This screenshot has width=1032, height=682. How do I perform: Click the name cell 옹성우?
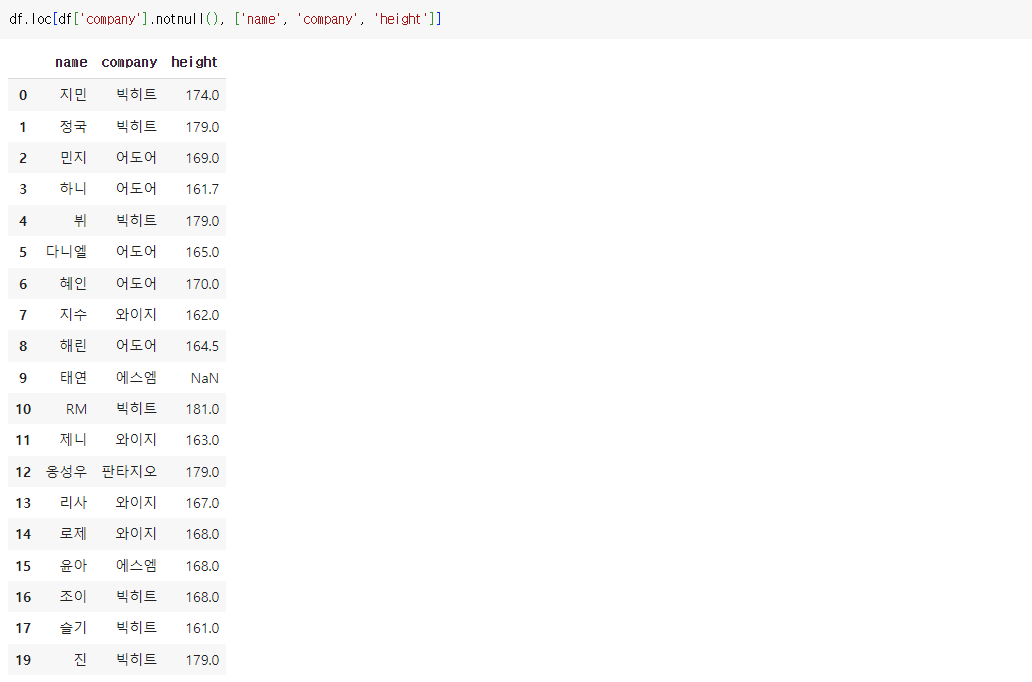66,472
